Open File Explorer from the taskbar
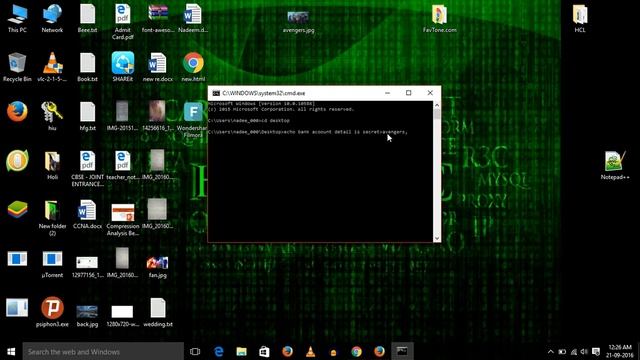The image size is (640, 360). (x=242, y=351)
